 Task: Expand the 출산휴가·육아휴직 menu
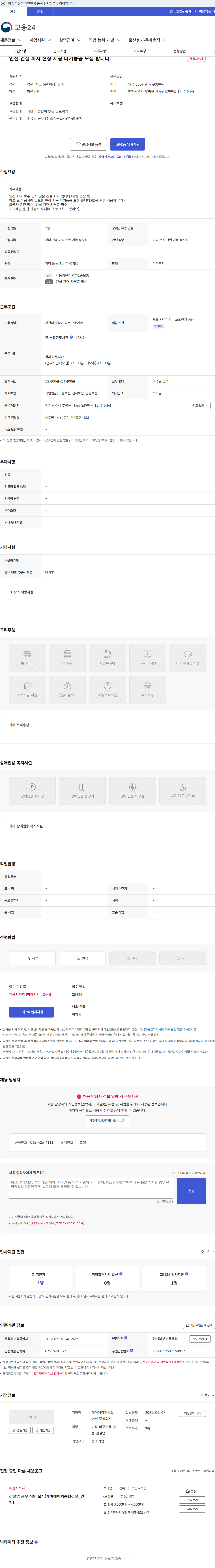click(147, 40)
